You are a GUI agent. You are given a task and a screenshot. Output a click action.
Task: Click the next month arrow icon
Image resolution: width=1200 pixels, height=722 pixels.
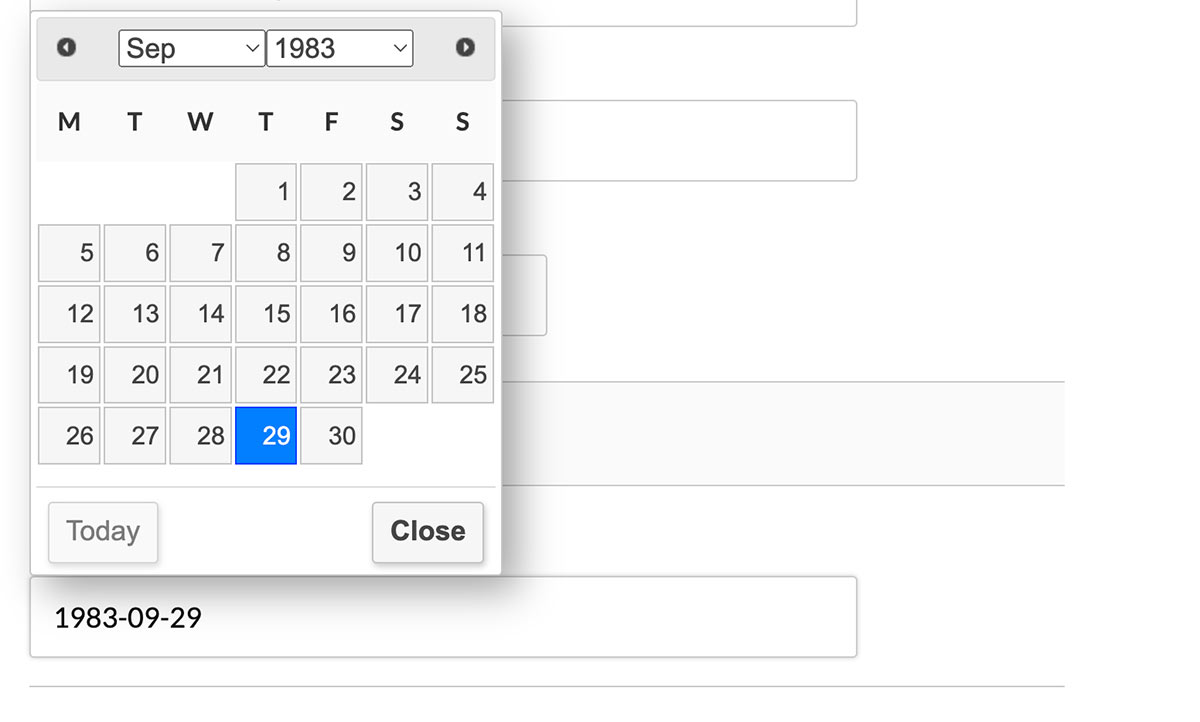click(464, 47)
